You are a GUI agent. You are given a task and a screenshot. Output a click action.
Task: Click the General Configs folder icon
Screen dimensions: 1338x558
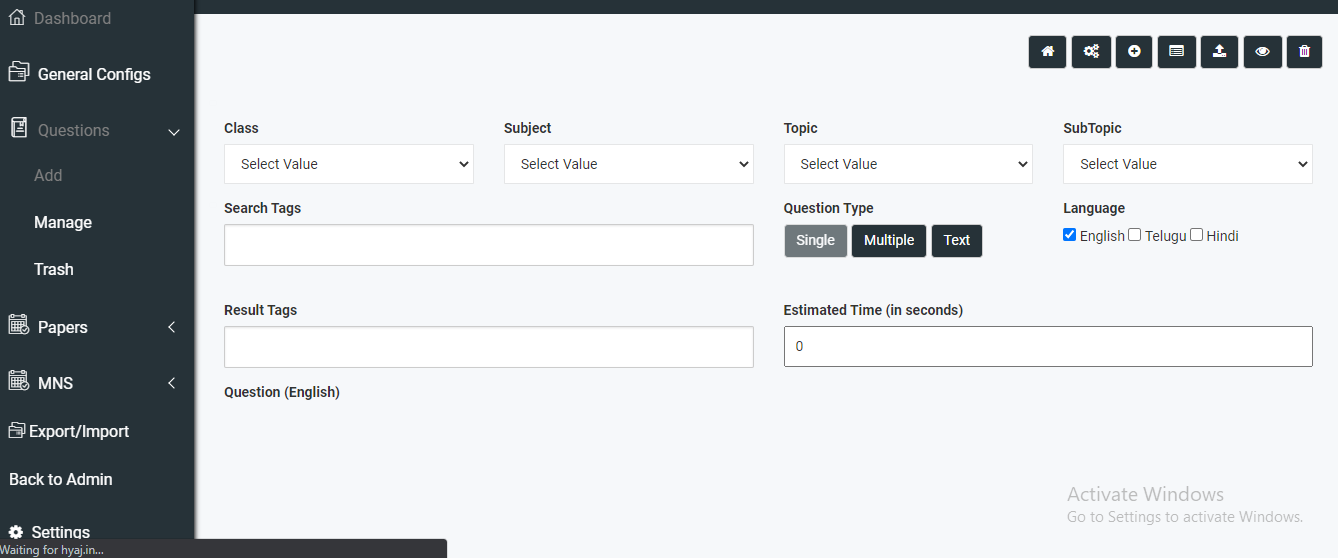[x=18, y=72]
